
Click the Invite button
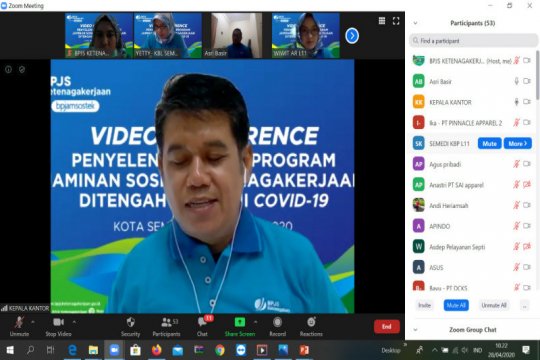coord(424,305)
